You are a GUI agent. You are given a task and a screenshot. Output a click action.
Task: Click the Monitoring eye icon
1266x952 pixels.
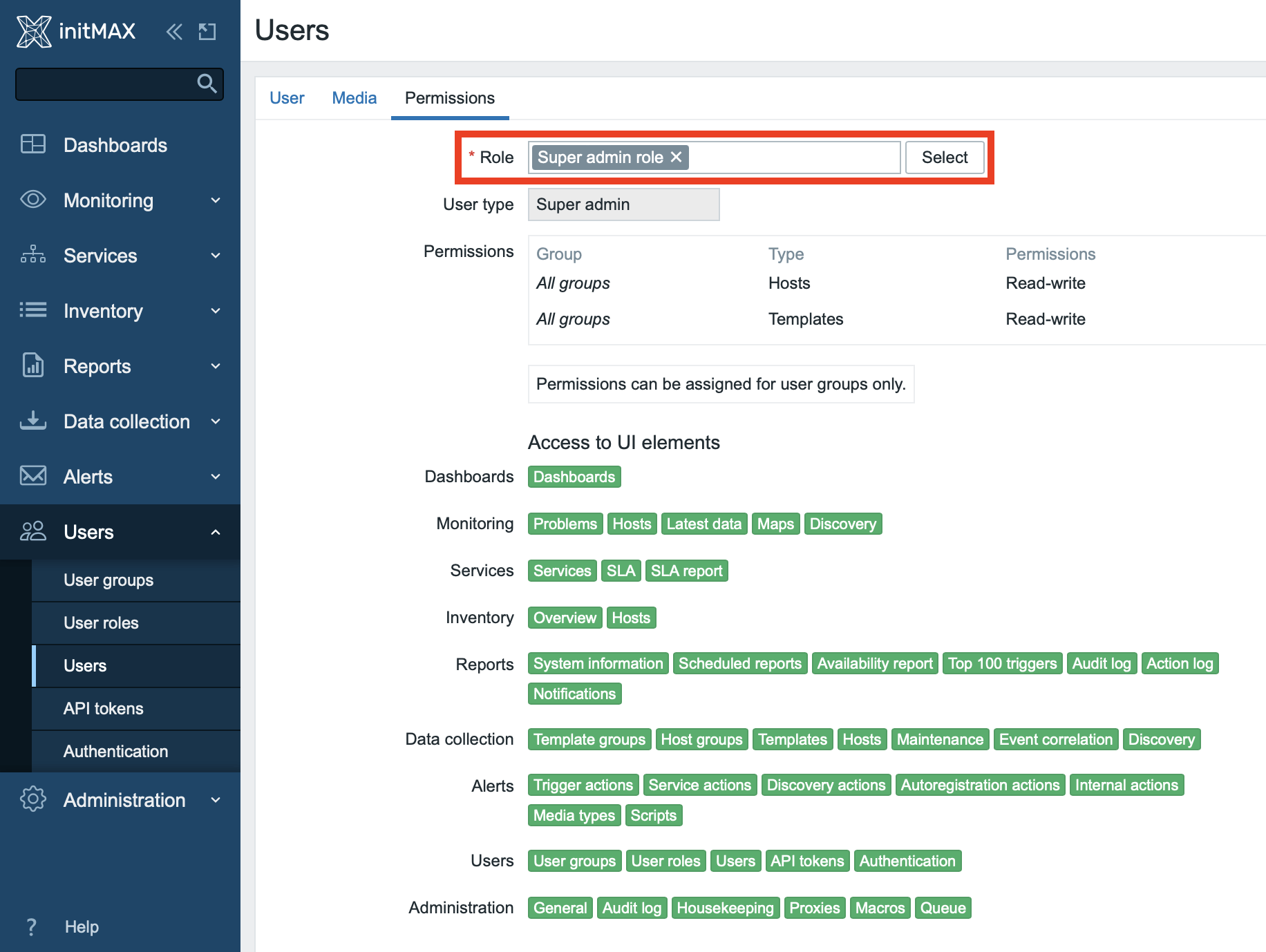(x=32, y=200)
